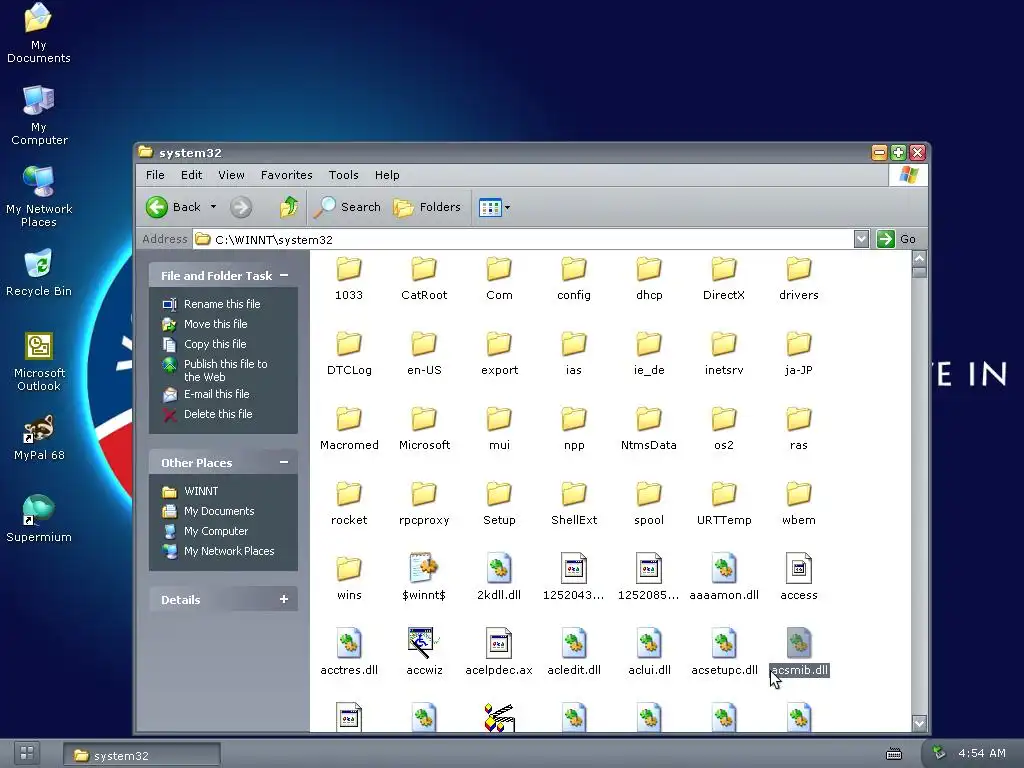Select the spool folder
Screen dimensions: 1024x768
point(648,504)
